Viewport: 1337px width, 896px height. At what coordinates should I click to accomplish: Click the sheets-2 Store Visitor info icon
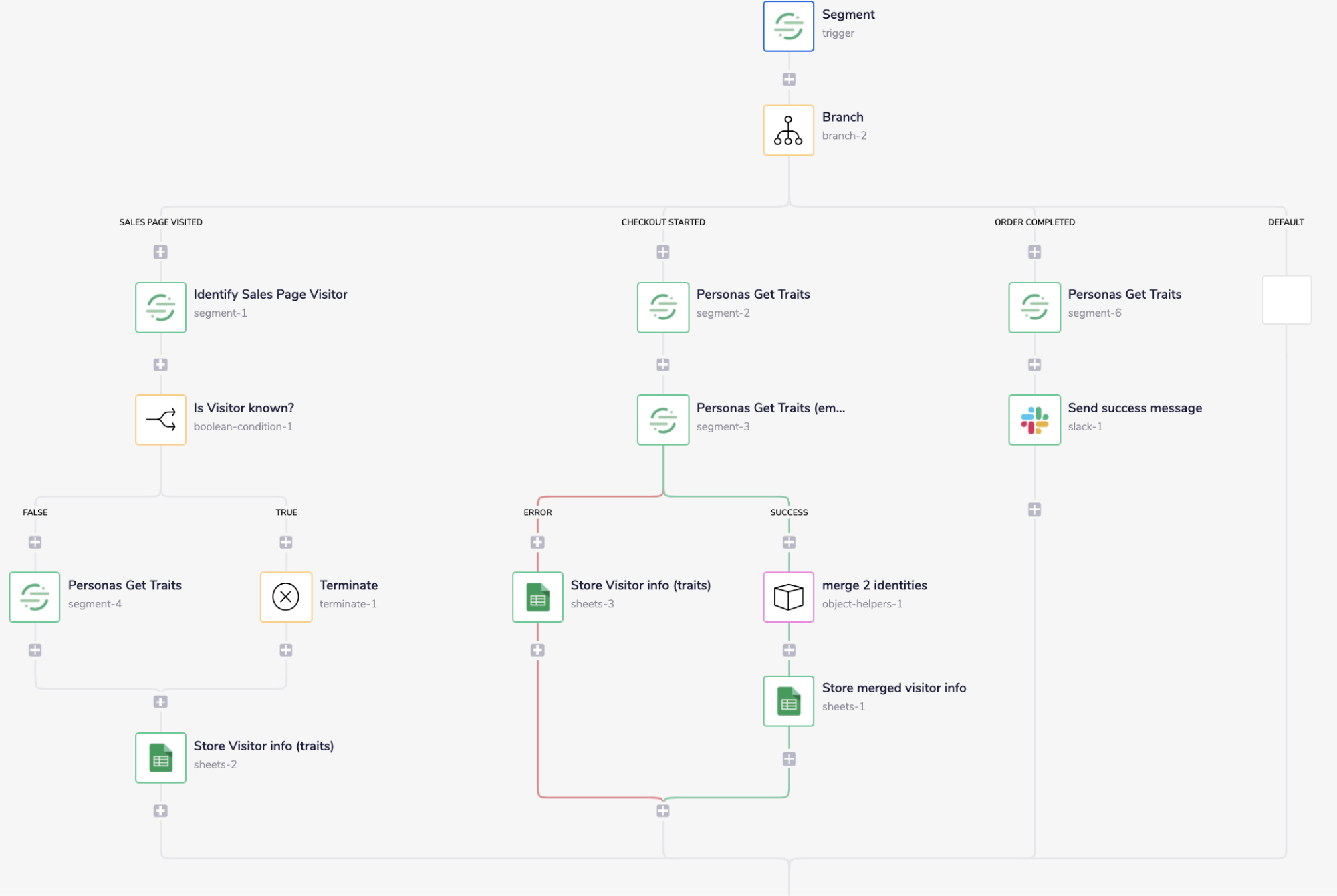(160, 758)
